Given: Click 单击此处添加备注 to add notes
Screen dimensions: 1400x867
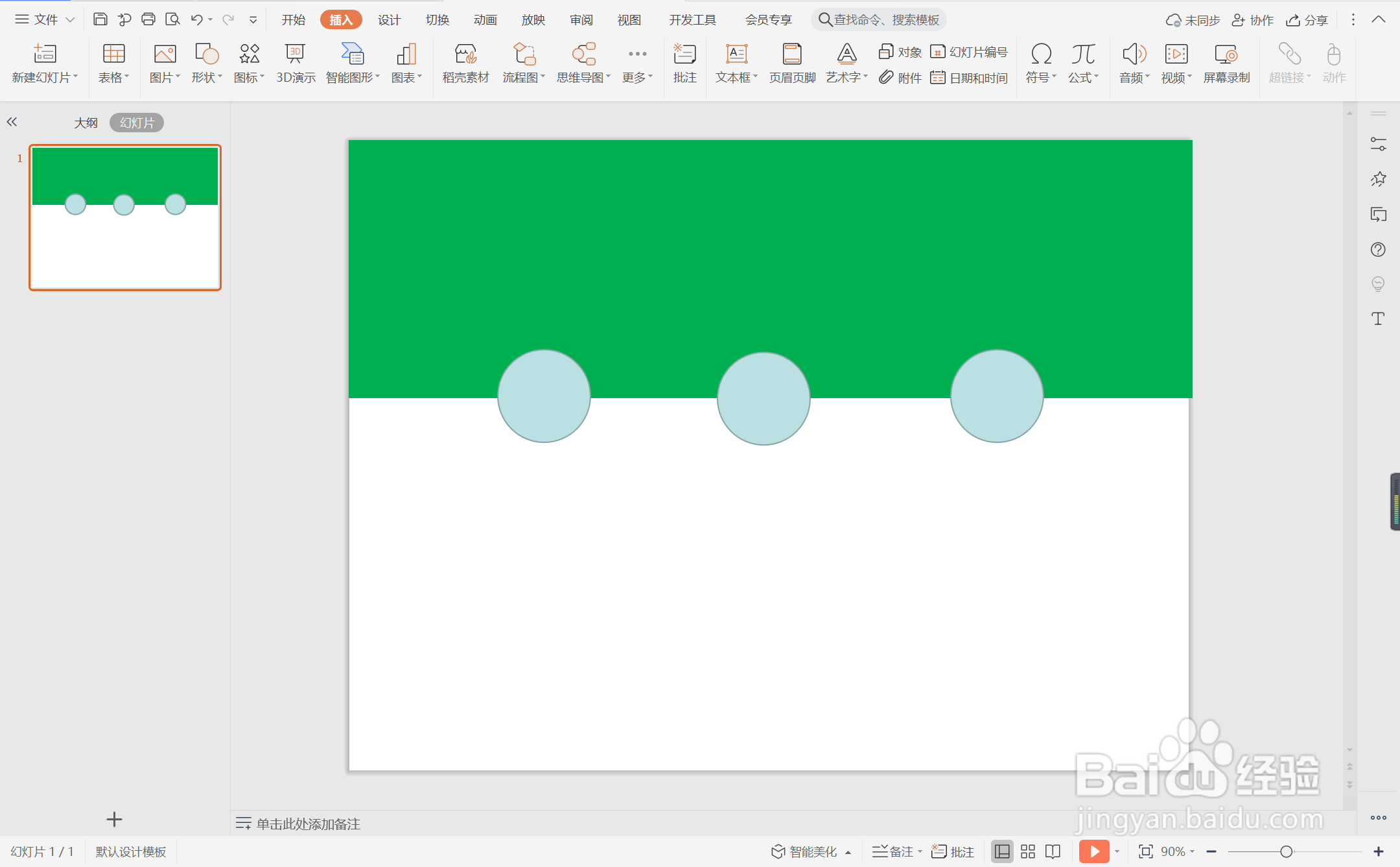Looking at the screenshot, I should [x=308, y=824].
